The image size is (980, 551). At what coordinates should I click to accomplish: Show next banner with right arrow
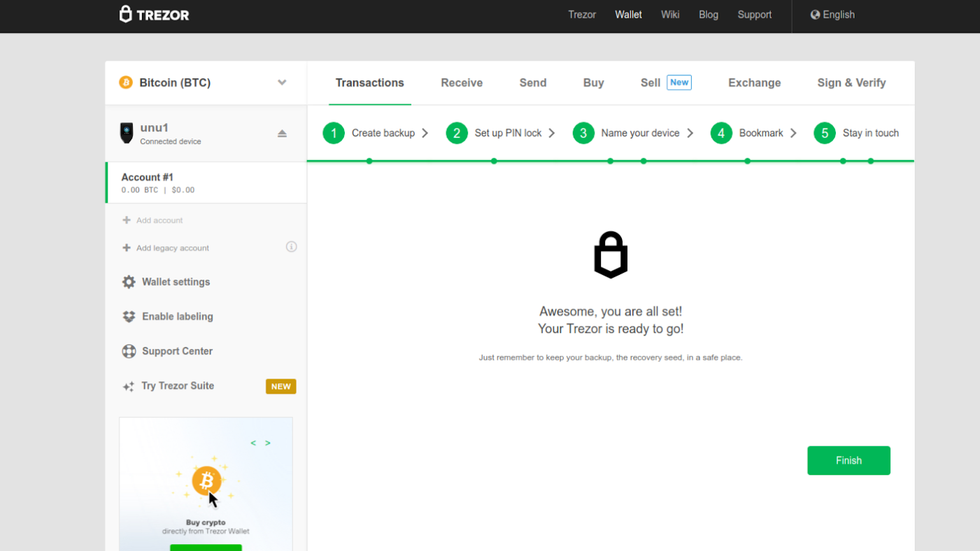point(268,443)
